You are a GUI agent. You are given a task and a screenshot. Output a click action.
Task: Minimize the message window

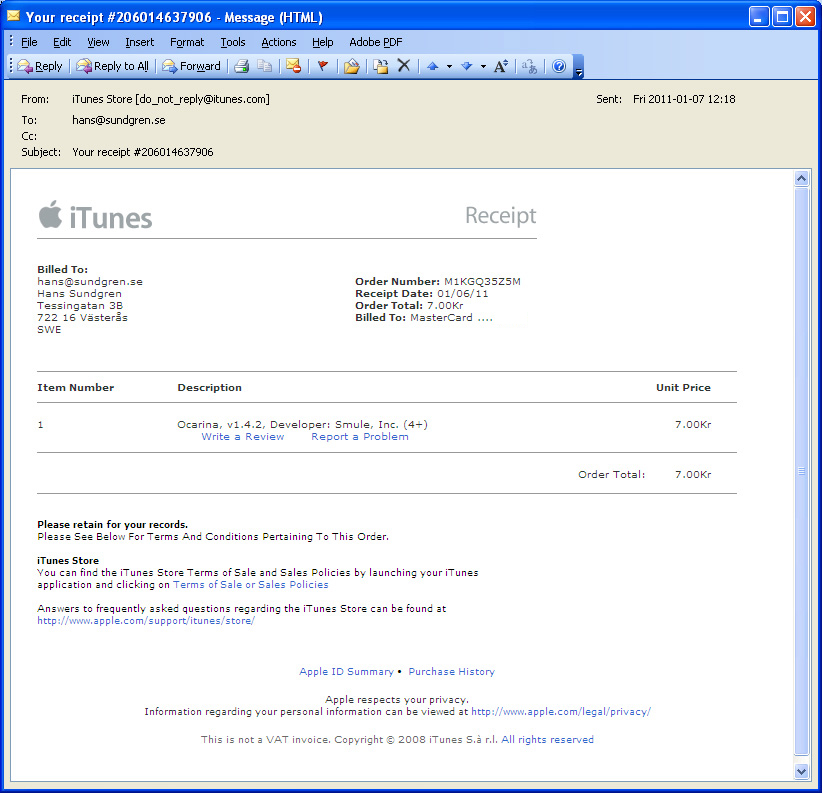point(759,17)
